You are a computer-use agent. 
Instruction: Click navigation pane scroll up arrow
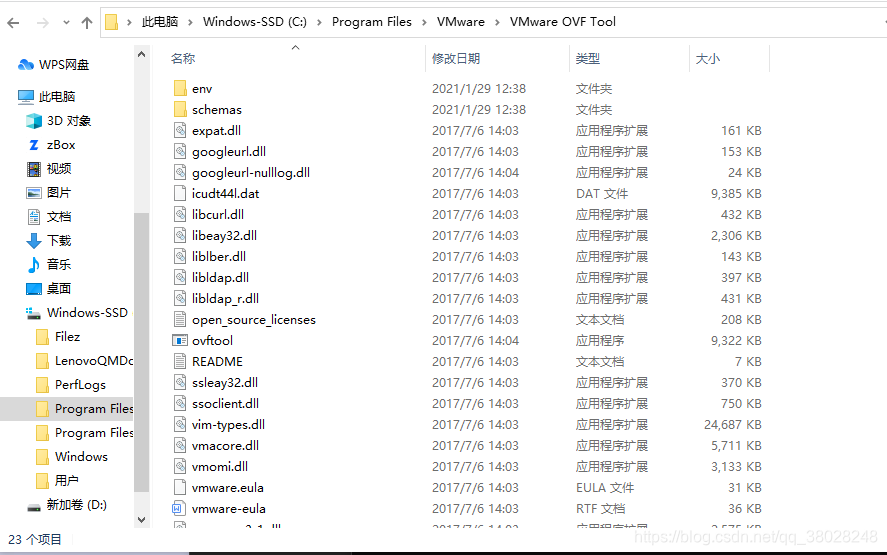coord(141,54)
